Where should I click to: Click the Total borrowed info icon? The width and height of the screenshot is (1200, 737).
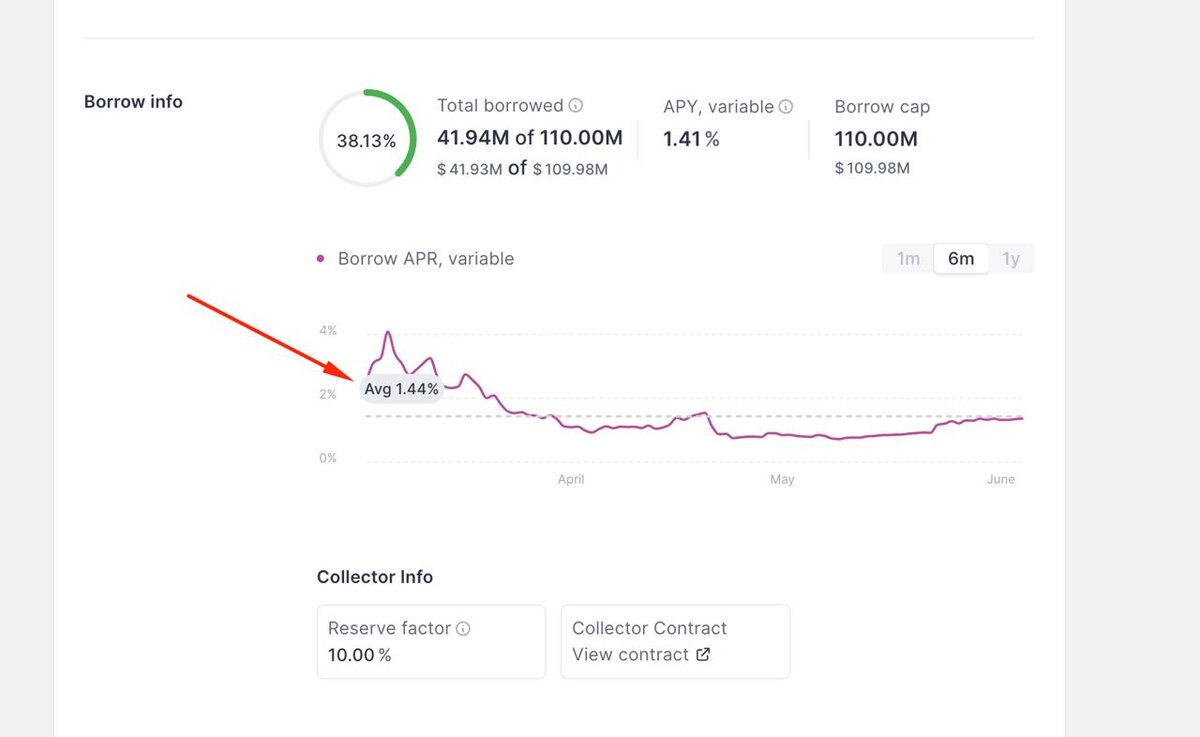[x=576, y=105]
